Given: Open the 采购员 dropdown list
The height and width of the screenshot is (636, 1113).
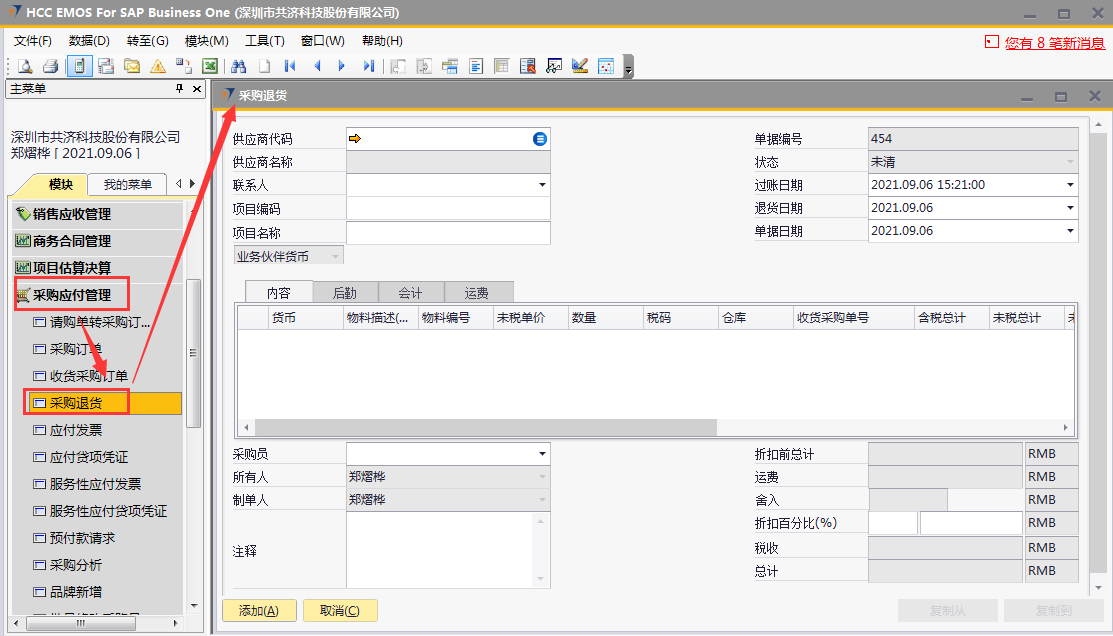Looking at the screenshot, I should tap(542, 454).
